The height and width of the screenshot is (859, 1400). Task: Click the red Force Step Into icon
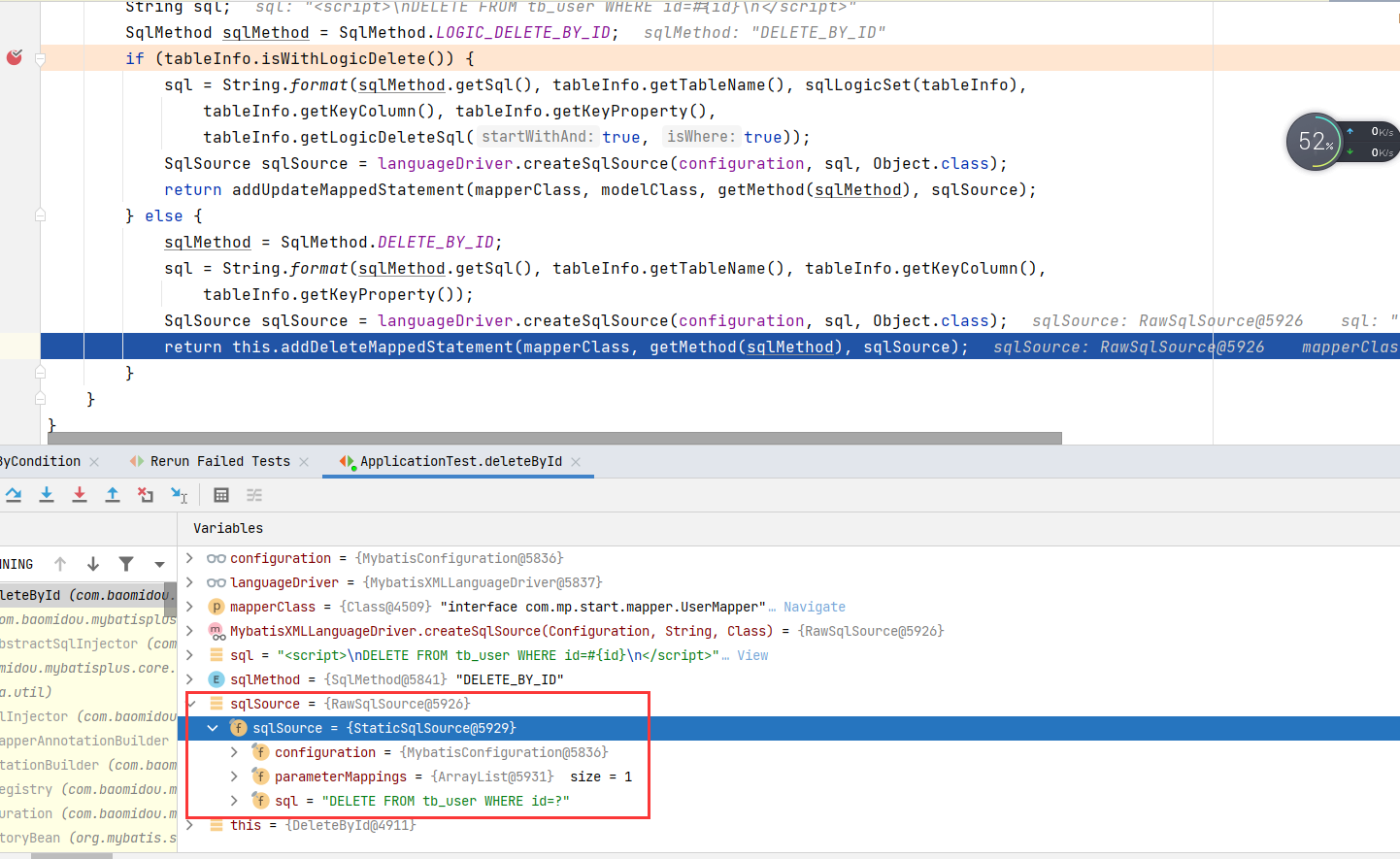point(80,495)
